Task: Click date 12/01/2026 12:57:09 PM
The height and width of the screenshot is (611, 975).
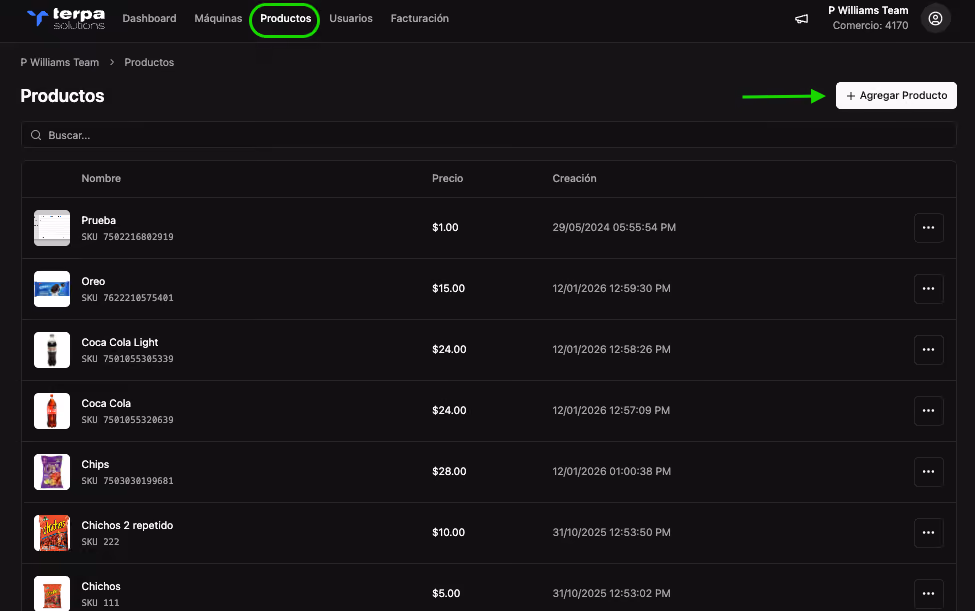Action: pyautogui.click(x=611, y=410)
